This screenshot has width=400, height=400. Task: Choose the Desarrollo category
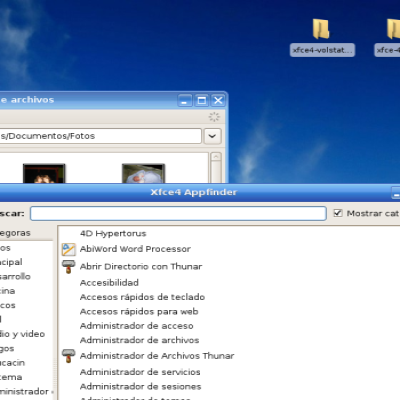[x=15, y=277]
